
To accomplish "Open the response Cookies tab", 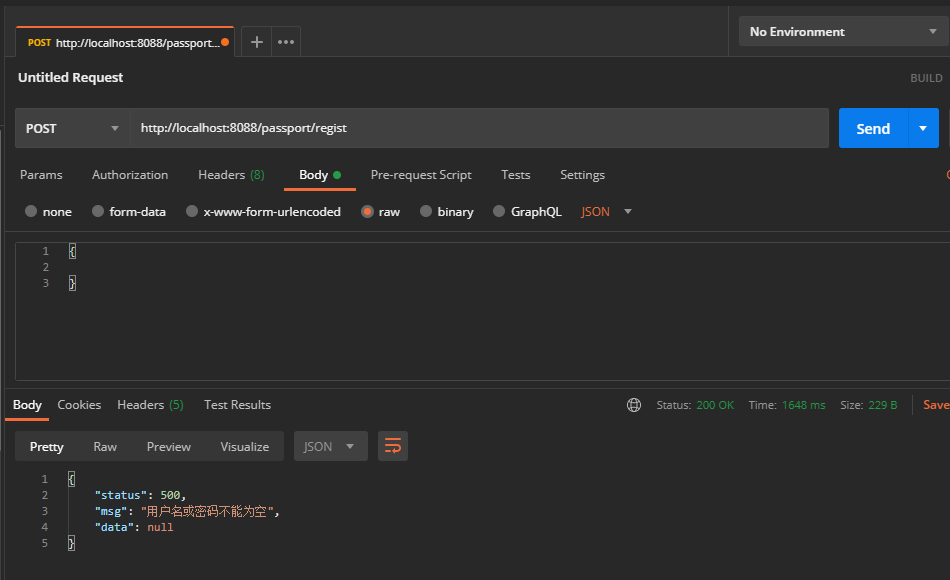I will point(79,405).
